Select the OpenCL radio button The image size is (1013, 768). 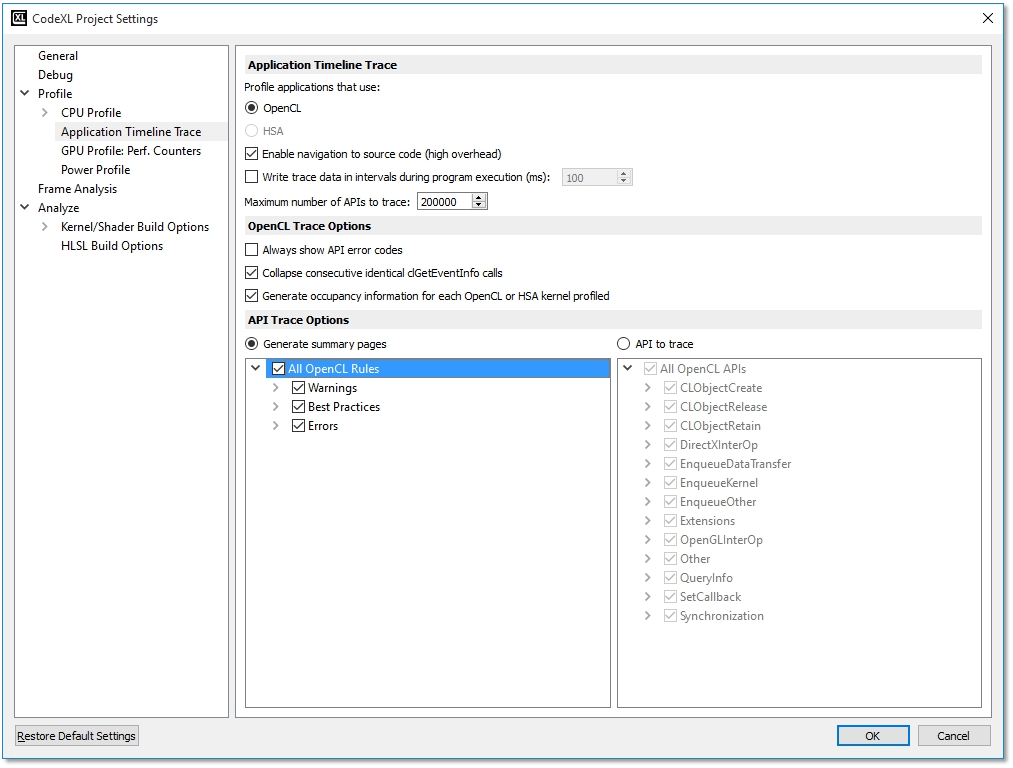(x=252, y=108)
